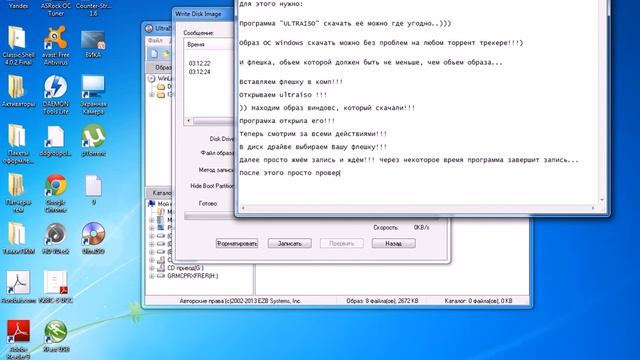Click status text Каталог: 0 файла(ов), 0 KB
The image size is (640, 360).
pos(478,301)
